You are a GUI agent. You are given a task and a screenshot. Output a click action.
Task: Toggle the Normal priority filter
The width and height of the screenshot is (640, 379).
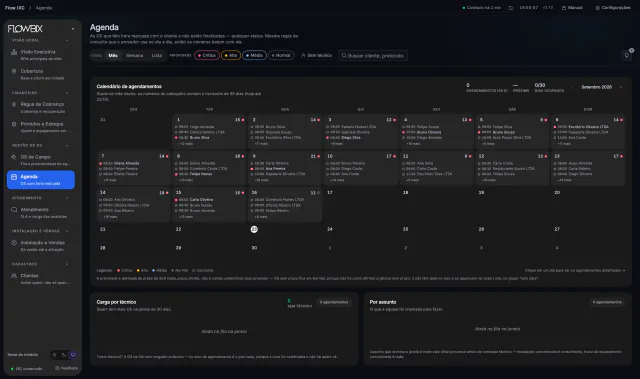[281, 55]
